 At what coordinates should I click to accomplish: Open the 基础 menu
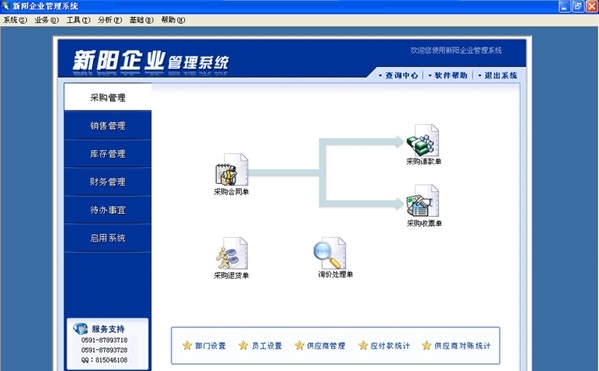141,20
